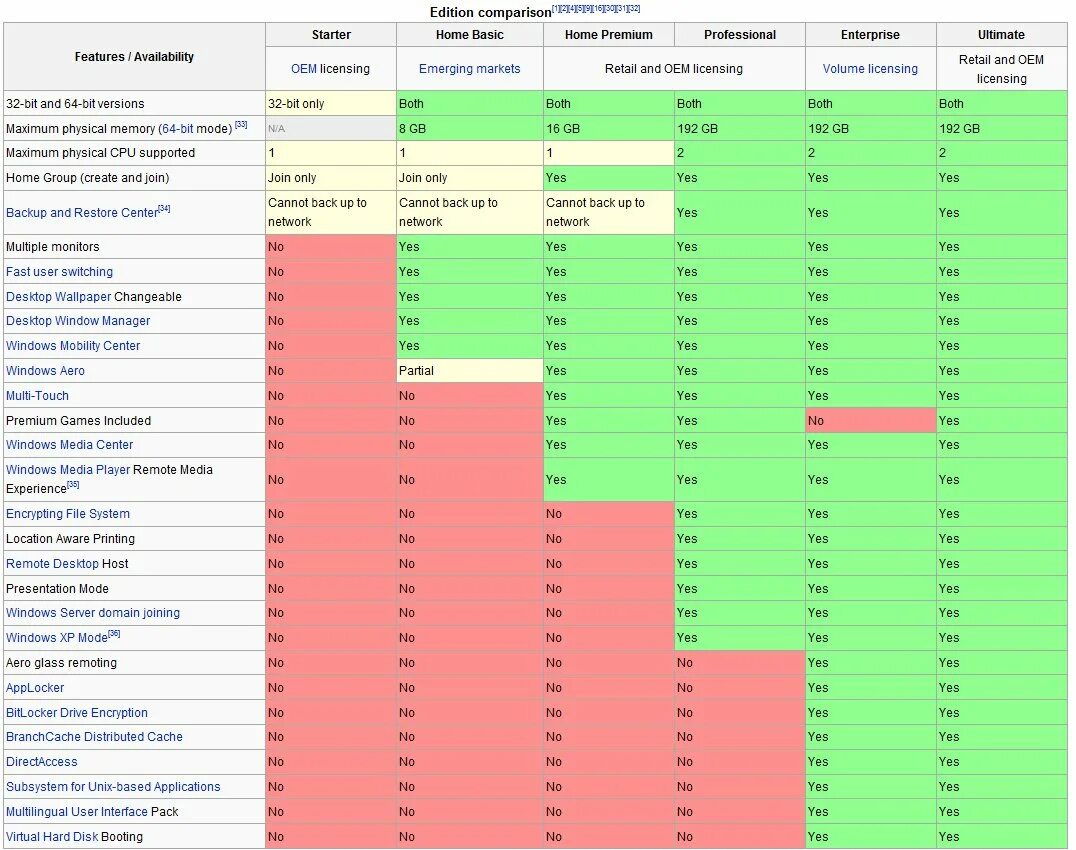Click the OEM link under Starter
The height and width of the screenshot is (850, 1076).
pos(303,69)
